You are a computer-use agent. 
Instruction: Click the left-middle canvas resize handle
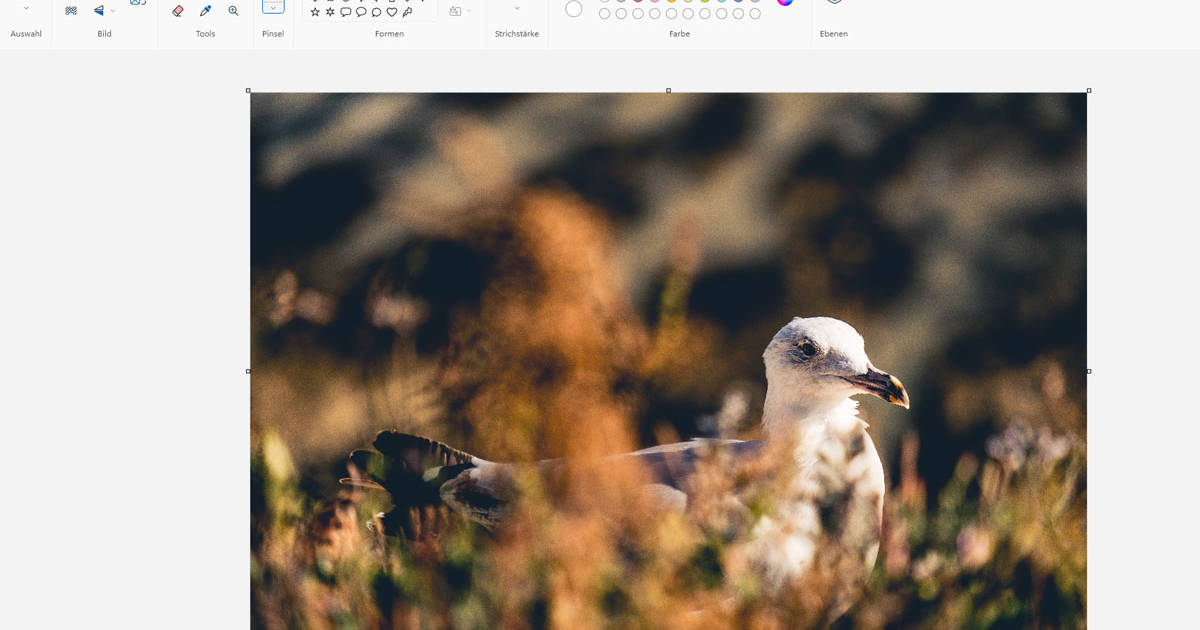click(248, 371)
